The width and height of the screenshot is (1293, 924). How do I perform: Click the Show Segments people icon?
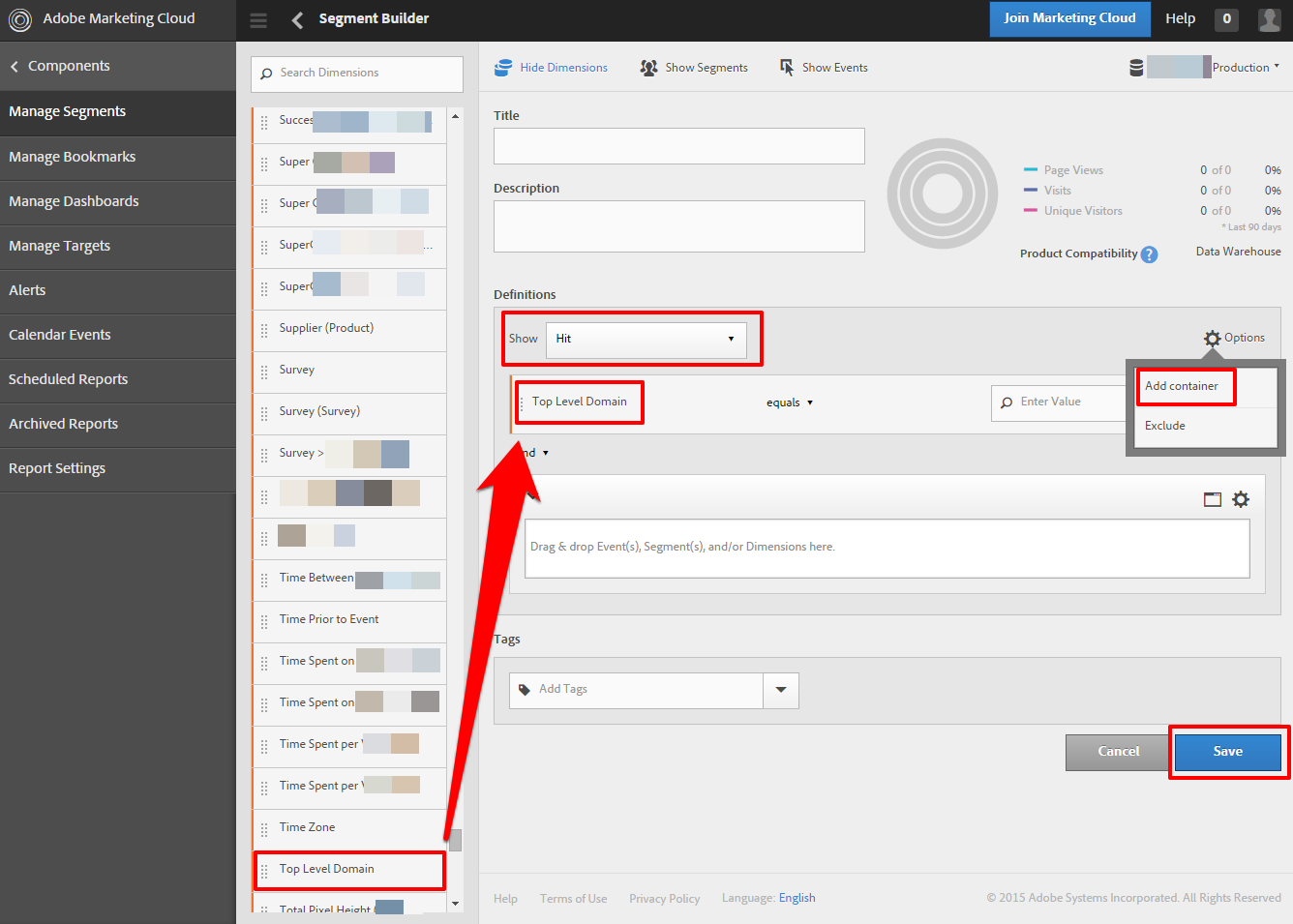click(648, 68)
